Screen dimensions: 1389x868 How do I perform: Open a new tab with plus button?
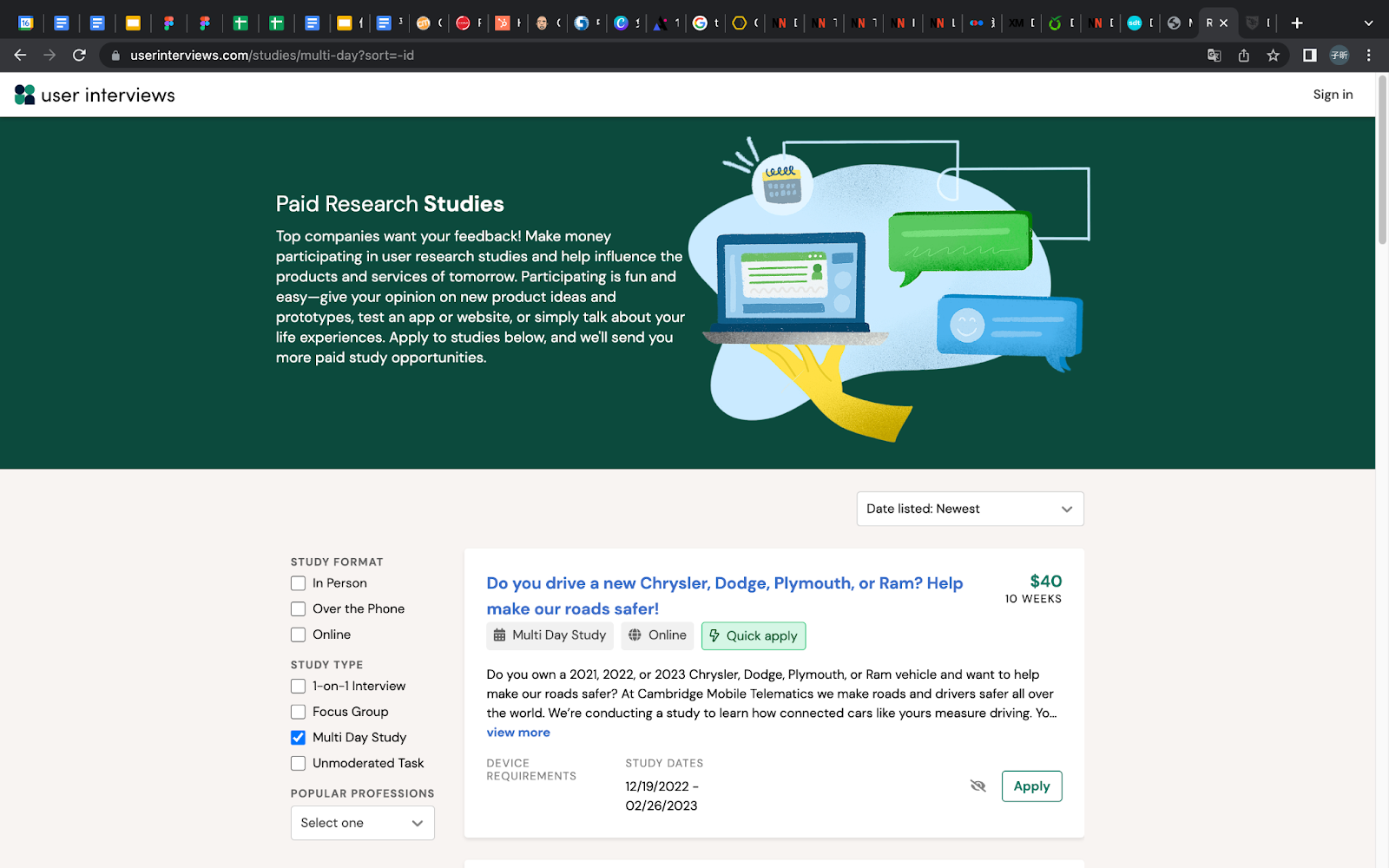click(1297, 23)
